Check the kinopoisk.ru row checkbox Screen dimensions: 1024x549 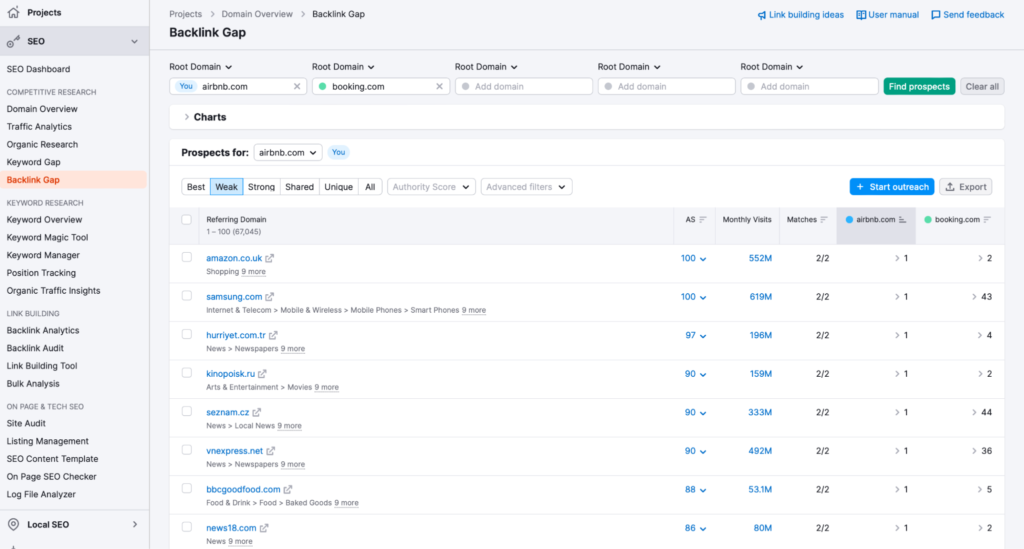click(187, 373)
